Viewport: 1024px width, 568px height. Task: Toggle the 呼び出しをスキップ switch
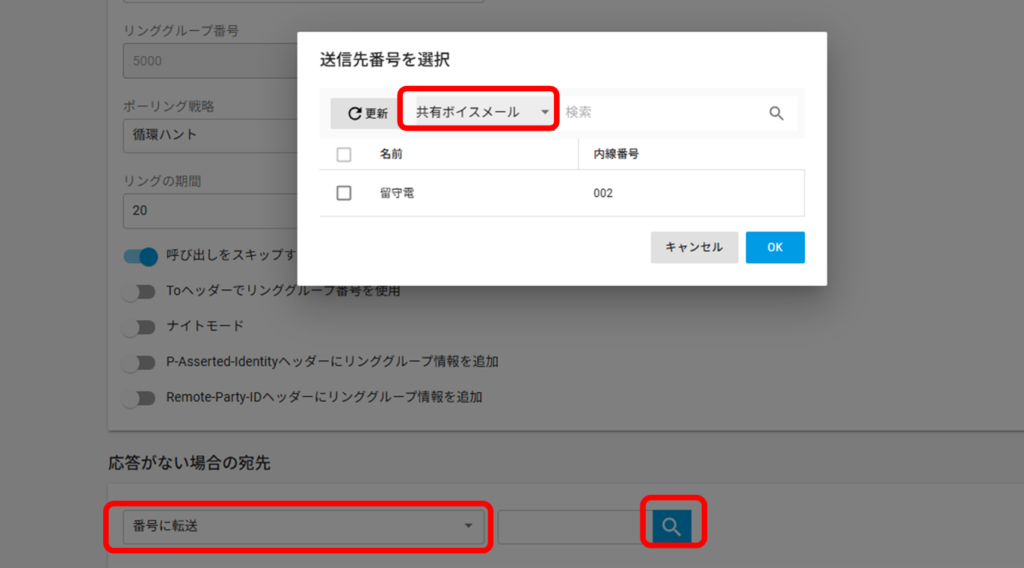pyautogui.click(x=141, y=256)
